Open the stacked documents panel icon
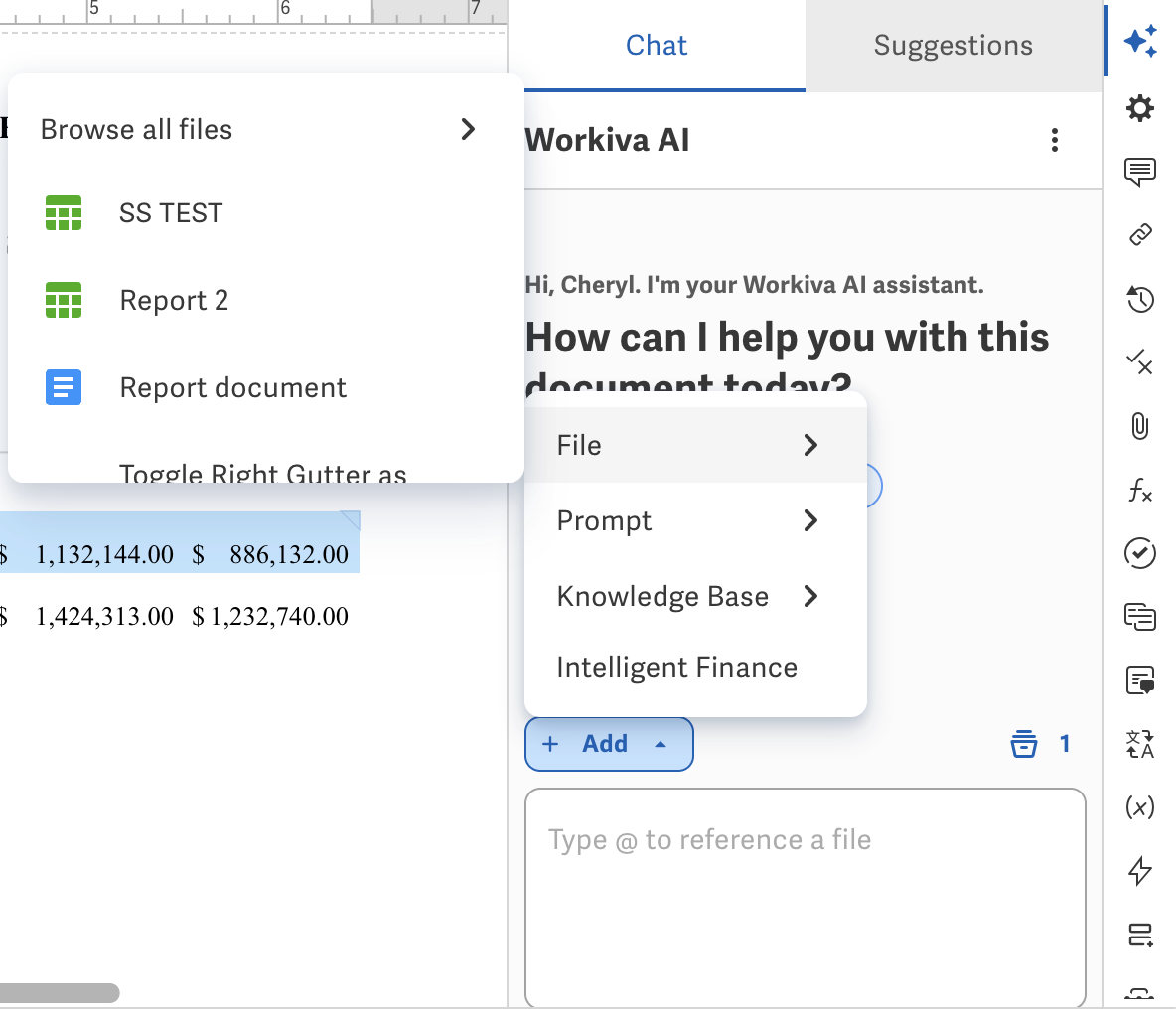This screenshot has height=1009, width=1176. pos(1140,617)
